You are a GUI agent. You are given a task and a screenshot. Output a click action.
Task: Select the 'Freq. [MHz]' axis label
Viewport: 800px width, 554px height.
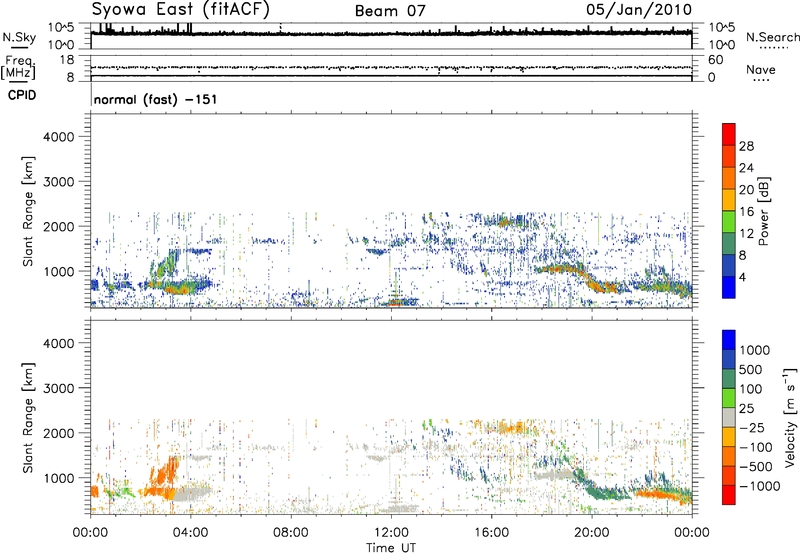pos(18,68)
